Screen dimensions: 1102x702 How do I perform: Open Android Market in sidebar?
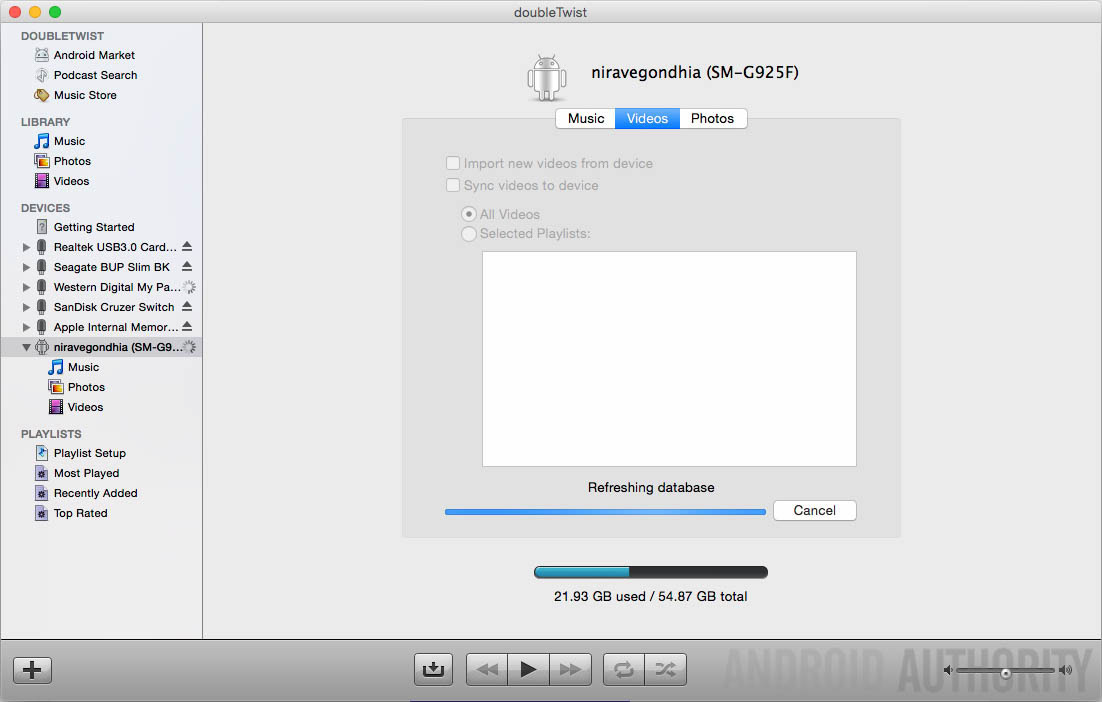pos(94,55)
